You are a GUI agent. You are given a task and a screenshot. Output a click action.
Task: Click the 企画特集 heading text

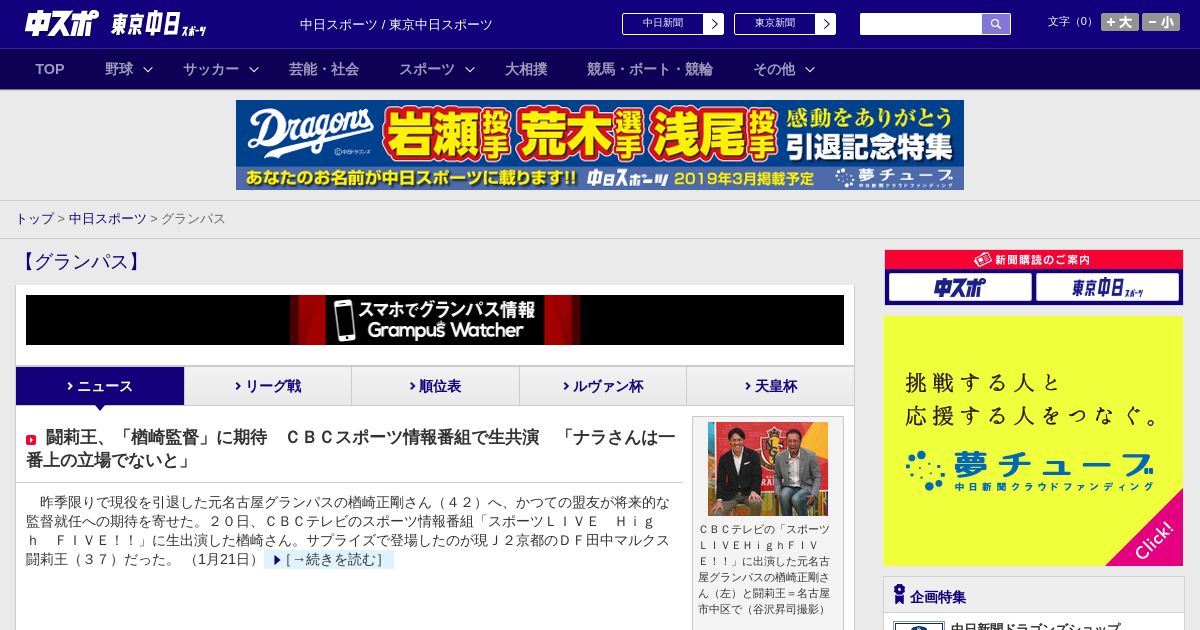click(938, 597)
